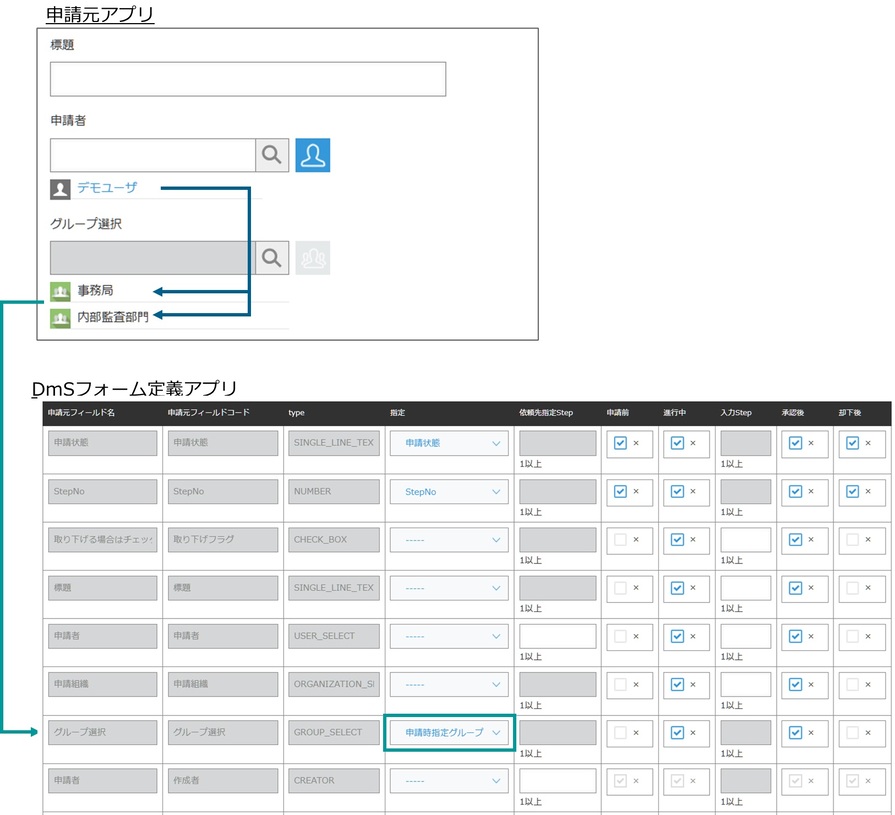895x815 pixels.
Task: Expand the 申請状態 指定 dropdown
Action: tap(448, 443)
